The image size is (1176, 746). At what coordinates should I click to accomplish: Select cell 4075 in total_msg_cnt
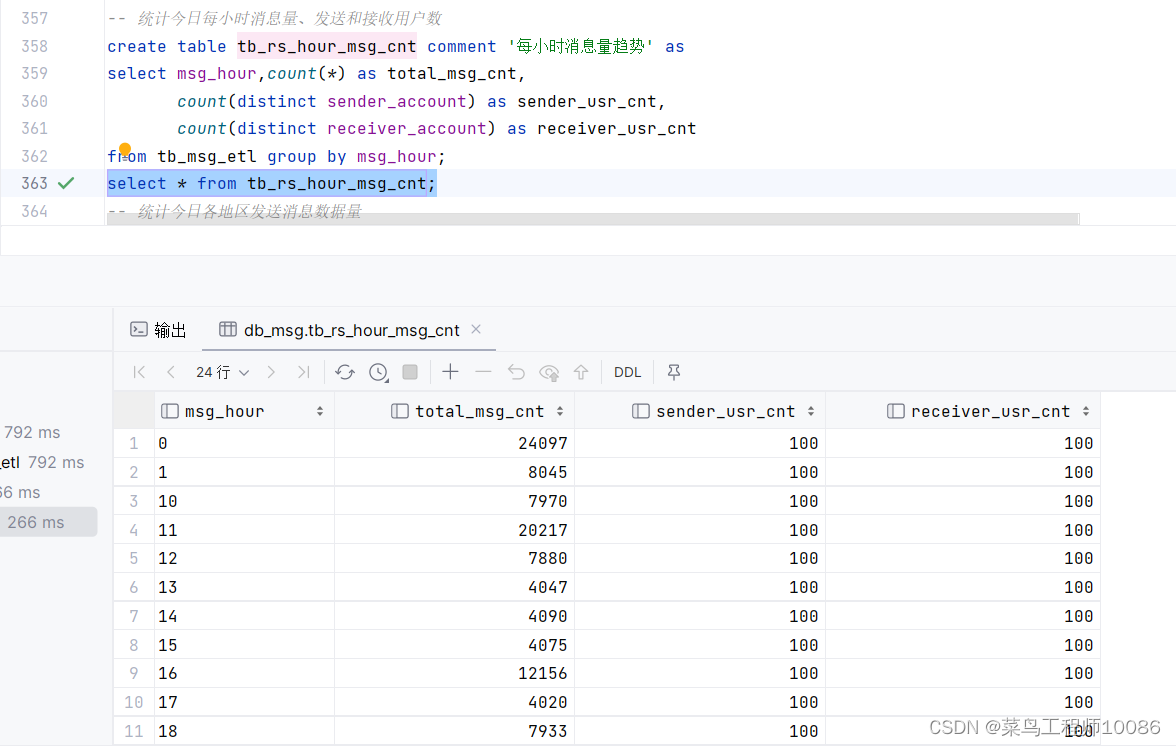(x=454, y=645)
